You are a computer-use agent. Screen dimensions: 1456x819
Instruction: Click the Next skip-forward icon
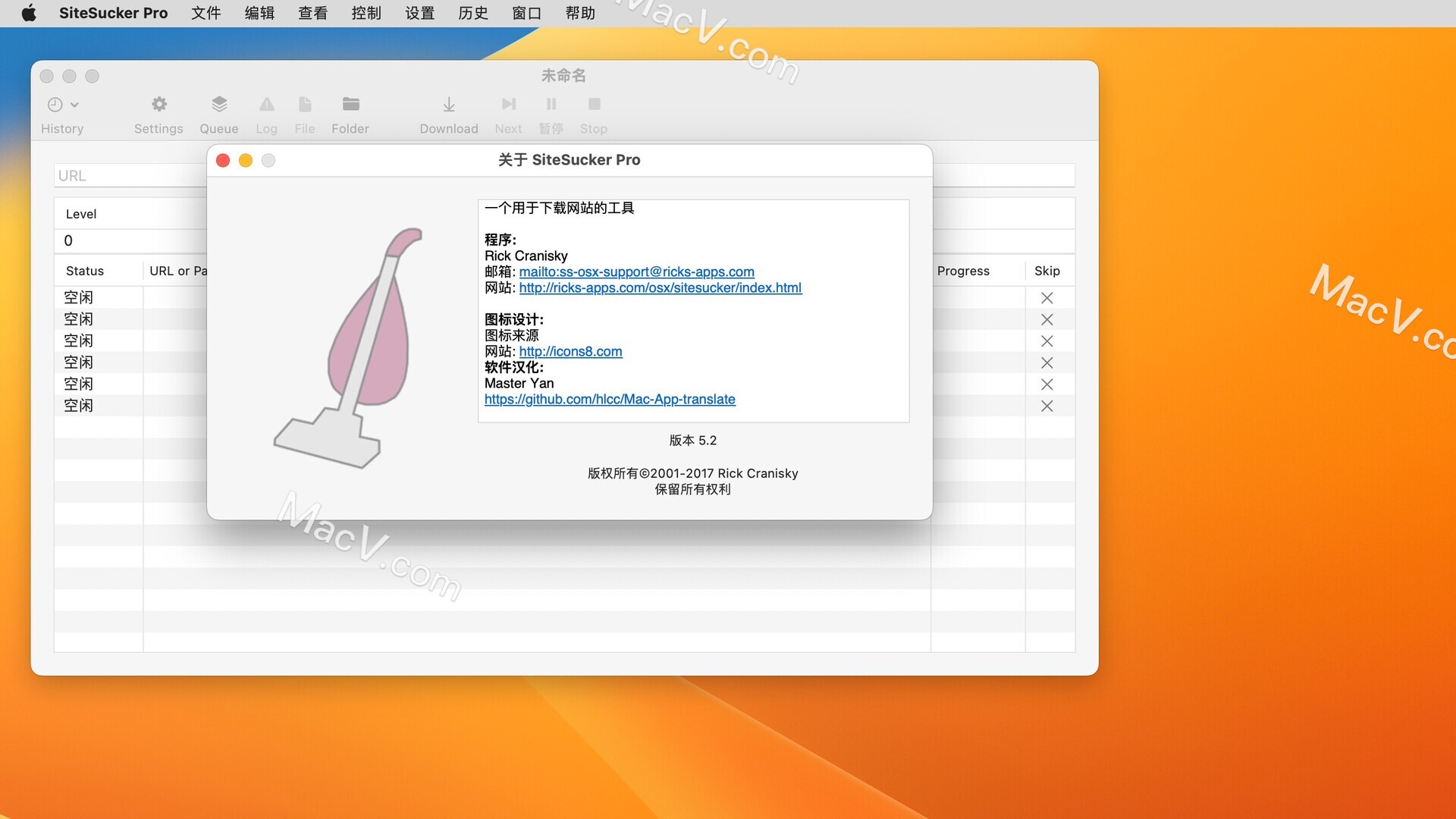tap(509, 104)
